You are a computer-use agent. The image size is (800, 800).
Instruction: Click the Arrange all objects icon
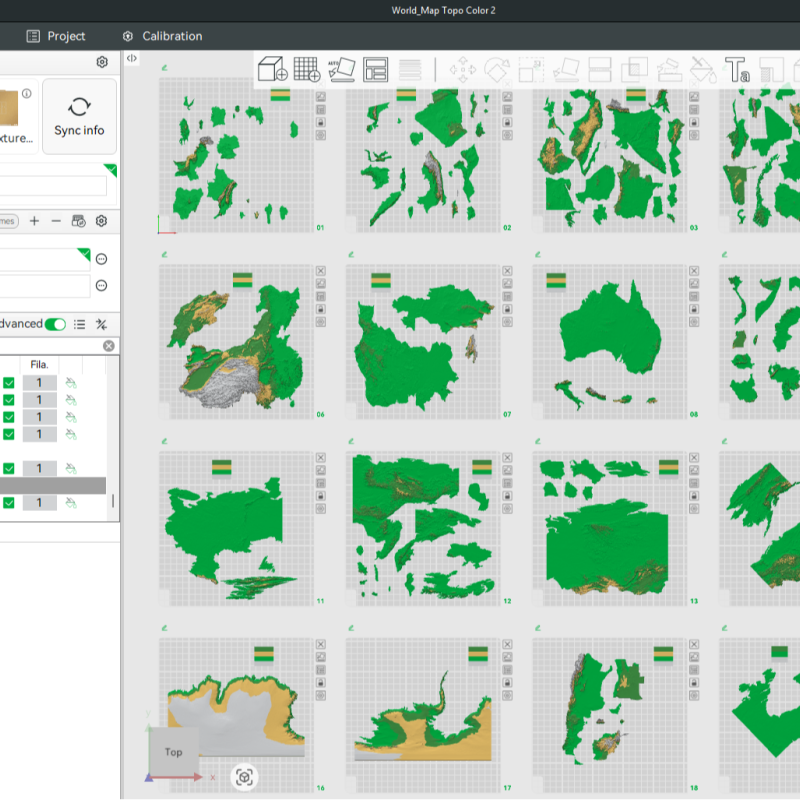point(376,69)
